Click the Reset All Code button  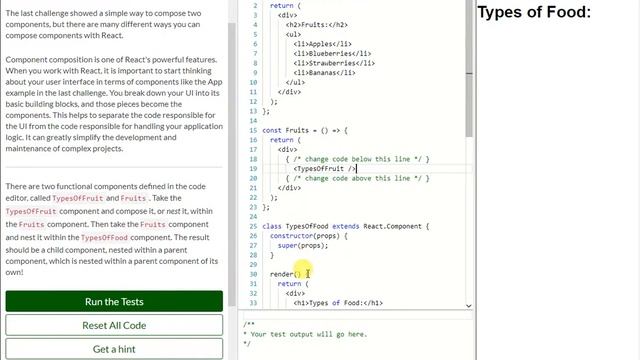[x=114, y=325]
